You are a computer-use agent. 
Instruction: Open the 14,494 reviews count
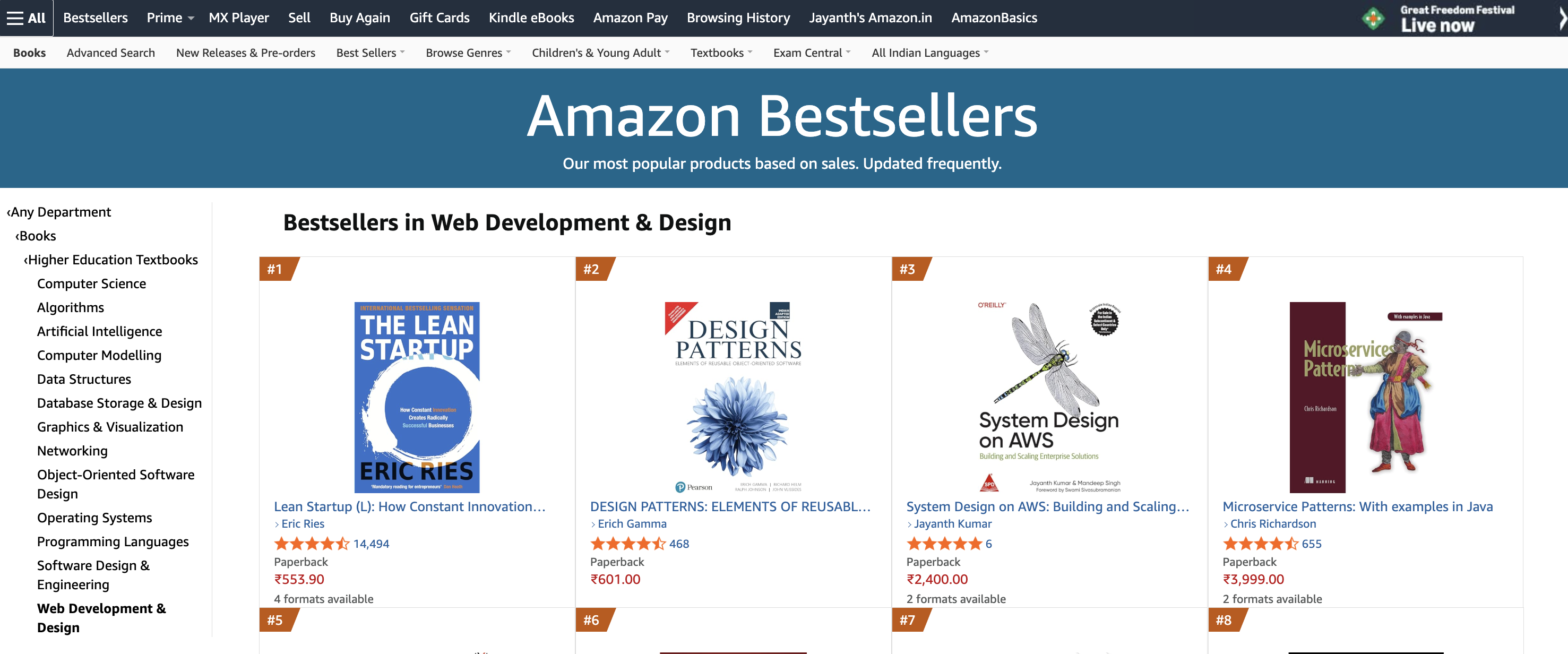(x=371, y=544)
